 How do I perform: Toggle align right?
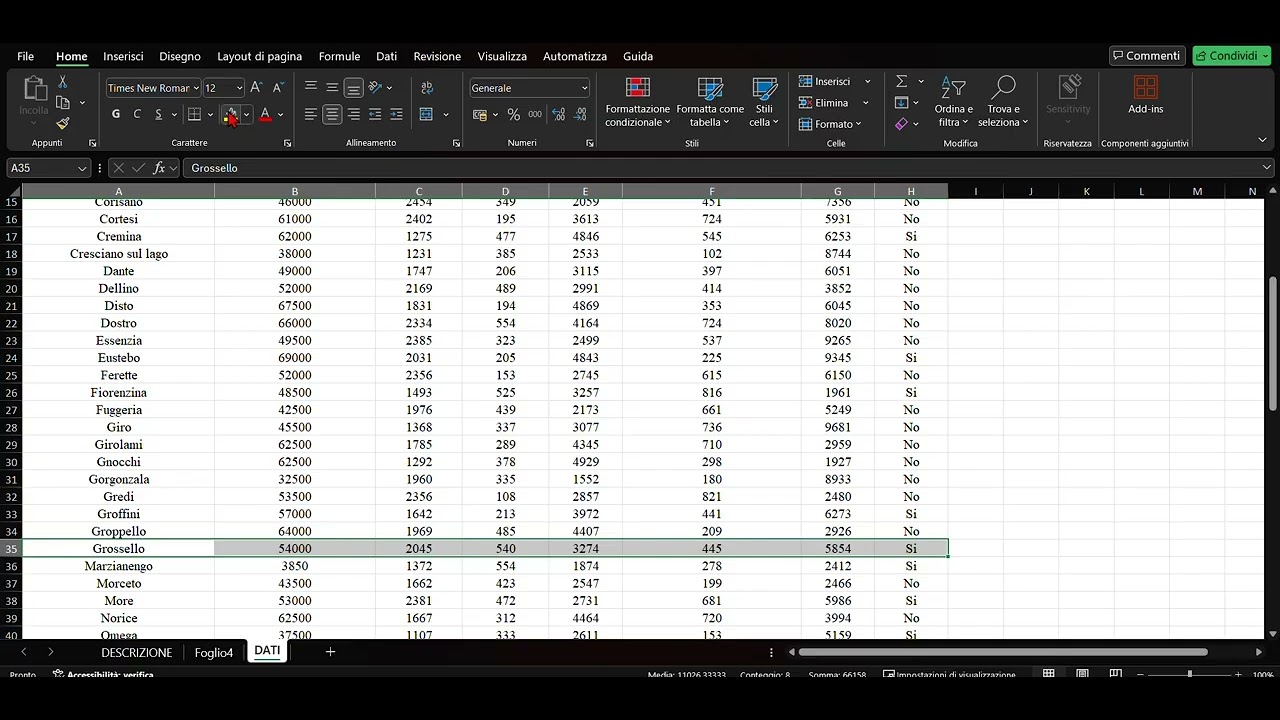click(353, 115)
